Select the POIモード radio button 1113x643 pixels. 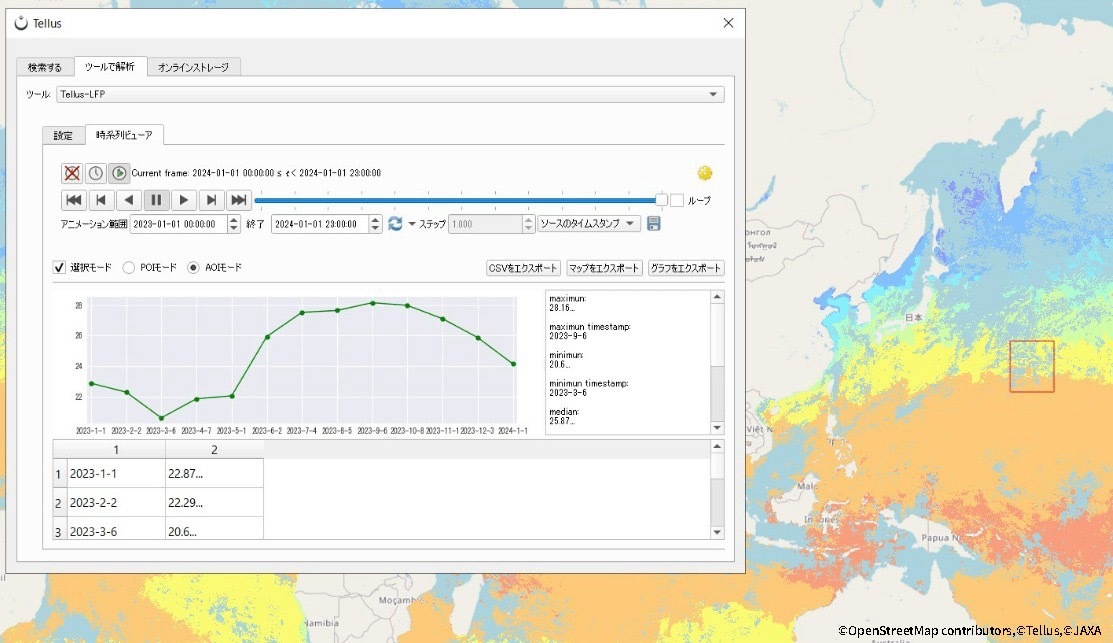(x=129, y=268)
